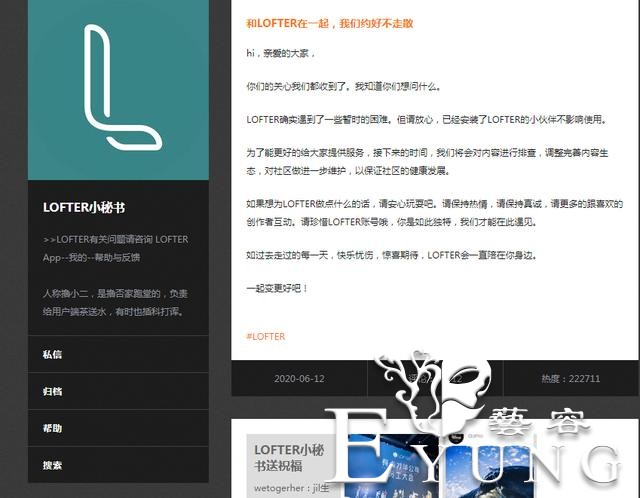Screen dimensions: 640x498
Task: Click paragraph starting 如过去走过的每一天
Action: tap(392, 255)
